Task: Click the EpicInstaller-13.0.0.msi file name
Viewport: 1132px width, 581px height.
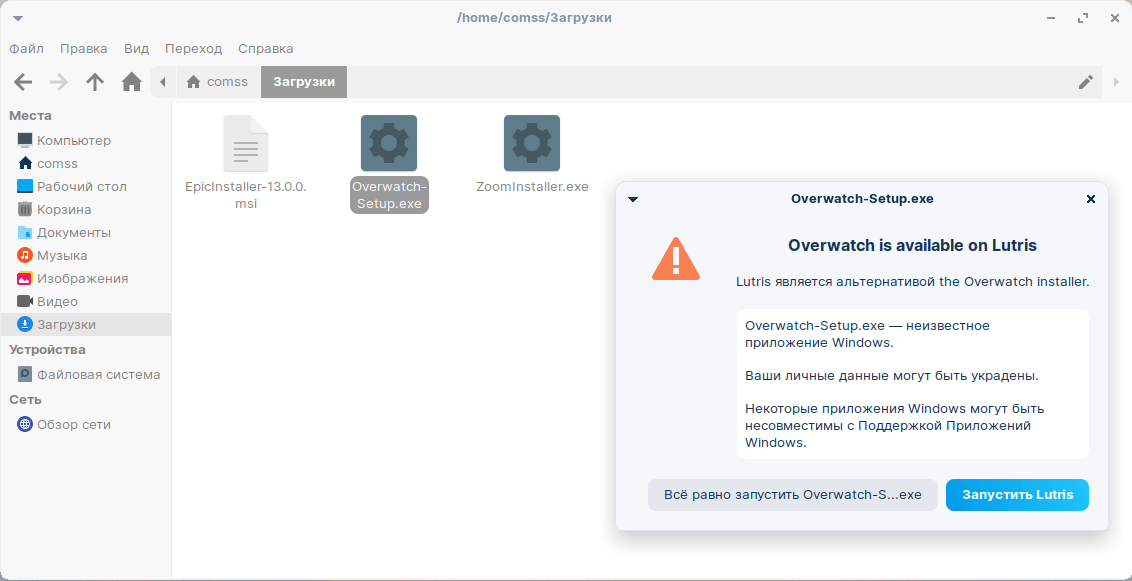Action: point(245,195)
